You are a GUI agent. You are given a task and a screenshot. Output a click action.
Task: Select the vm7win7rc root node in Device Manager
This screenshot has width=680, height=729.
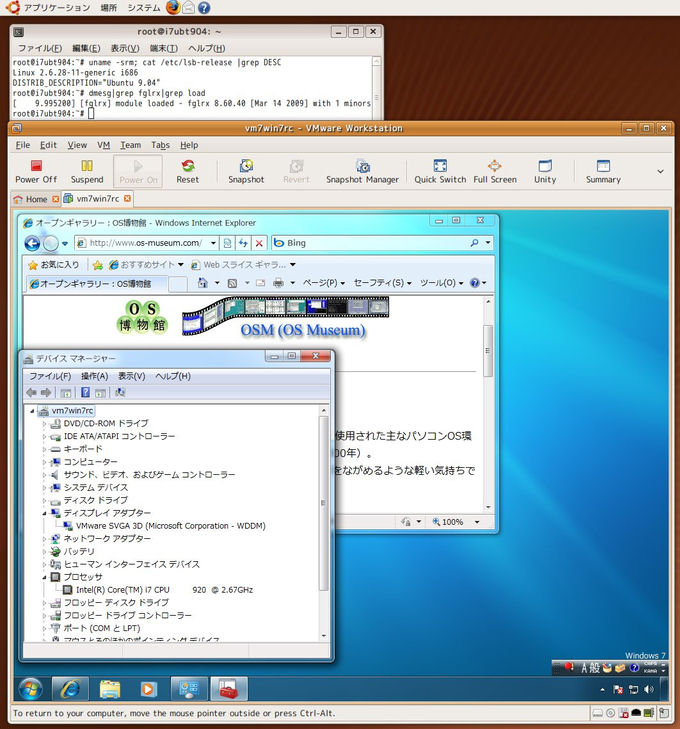[x=72, y=411]
